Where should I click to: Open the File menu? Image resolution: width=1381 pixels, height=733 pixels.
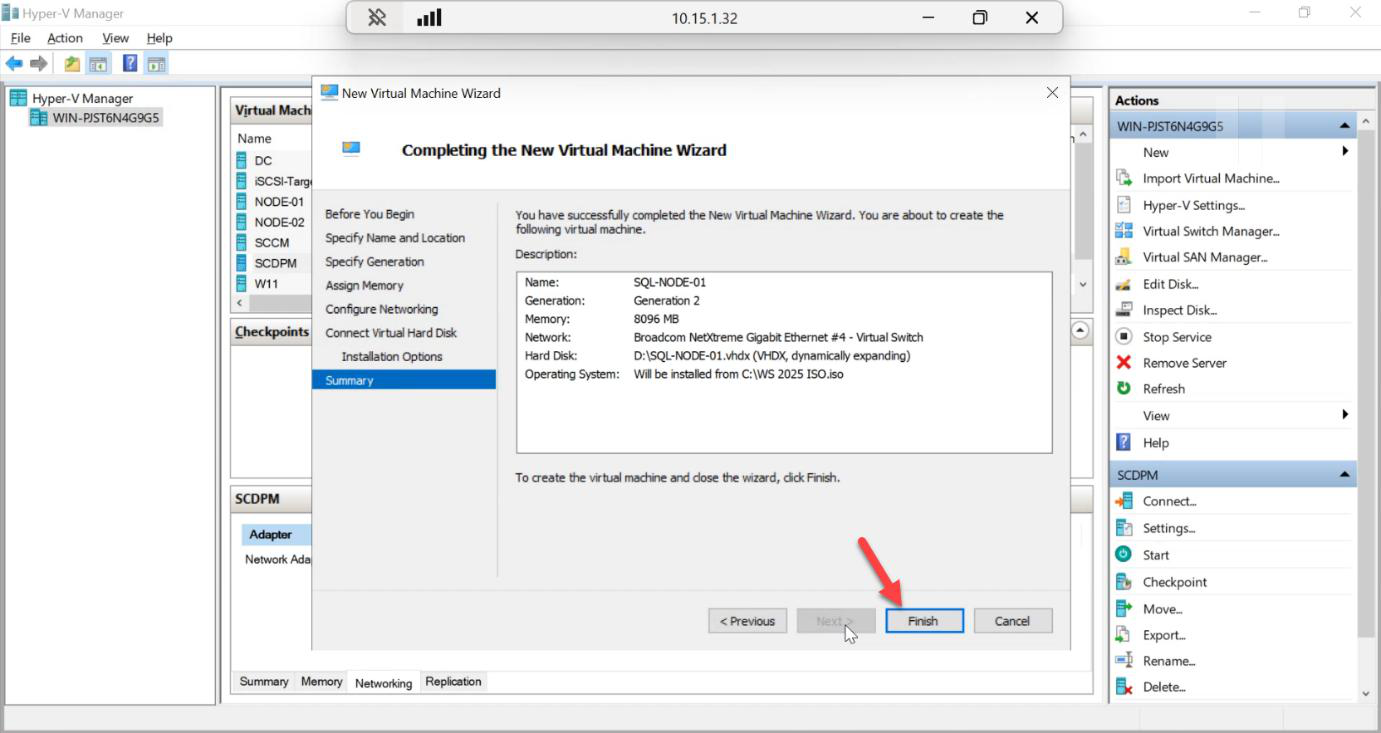tap(21, 38)
